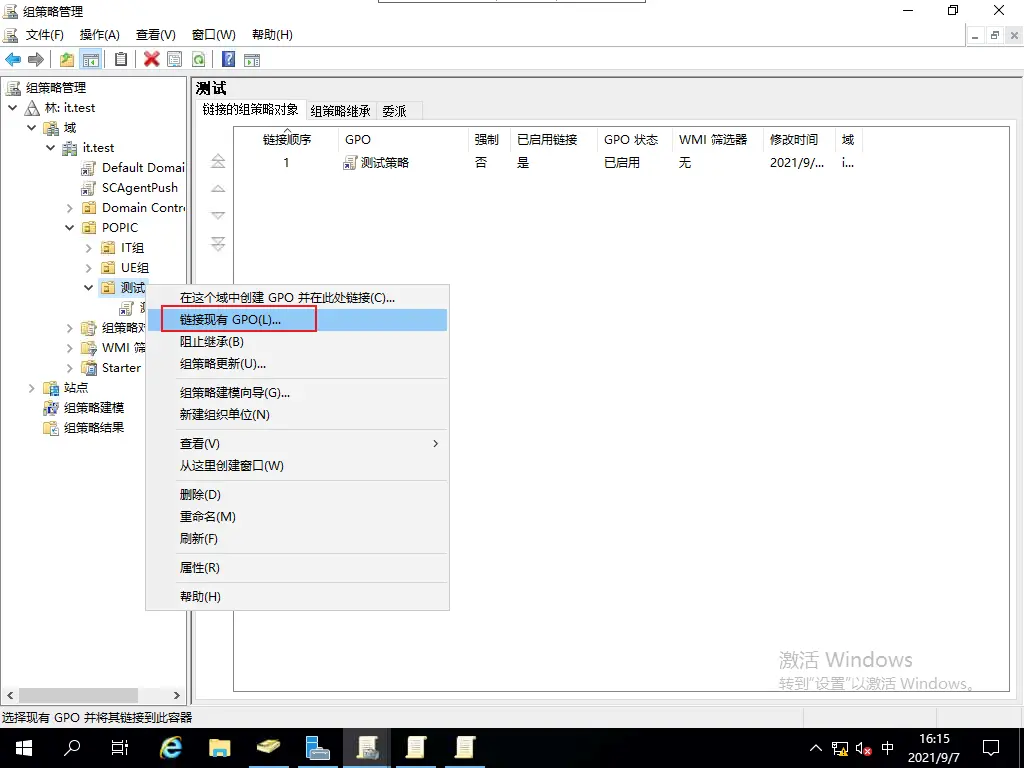The width and height of the screenshot is (1024, 768).
Task: Expand the IT组 organizational unit
Action: pos(88,247)
